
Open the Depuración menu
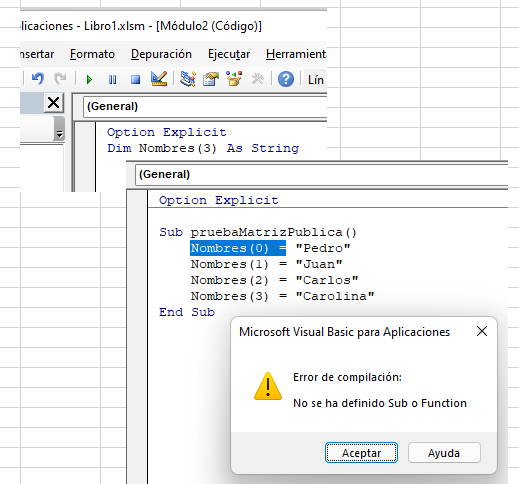point(161,54)
